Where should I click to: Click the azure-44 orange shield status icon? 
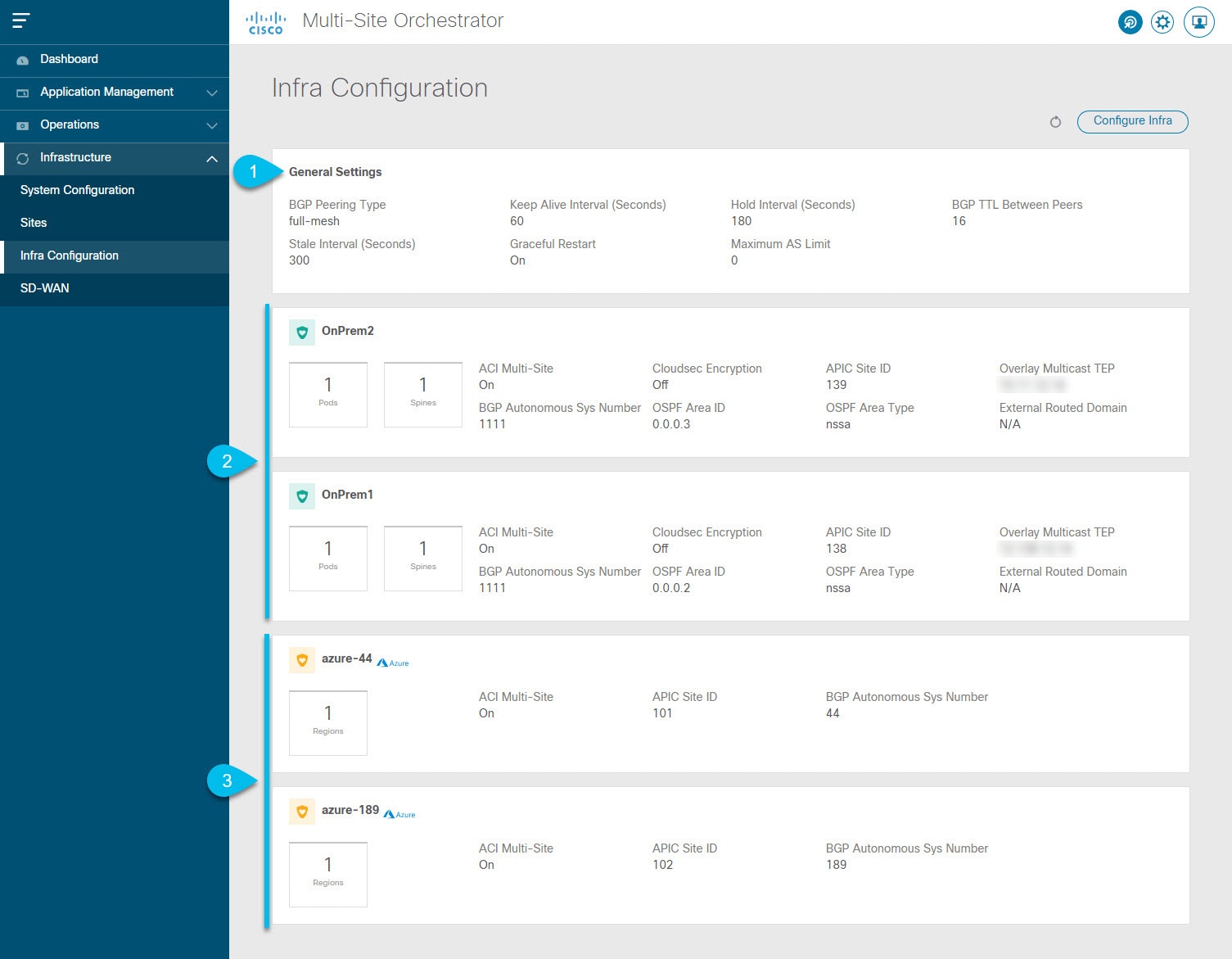coord(302,659)
